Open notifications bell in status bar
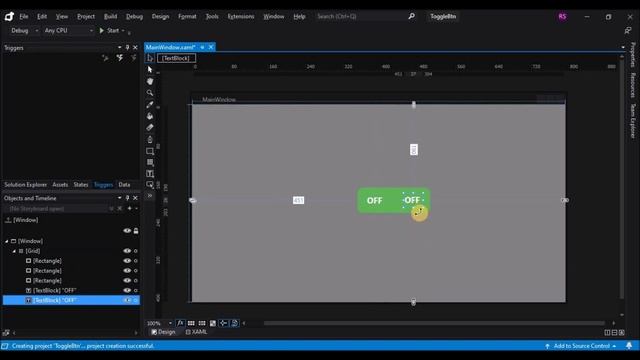Image resolution: width=640 pixels, height=360 pixels. [x=629, y=346]
